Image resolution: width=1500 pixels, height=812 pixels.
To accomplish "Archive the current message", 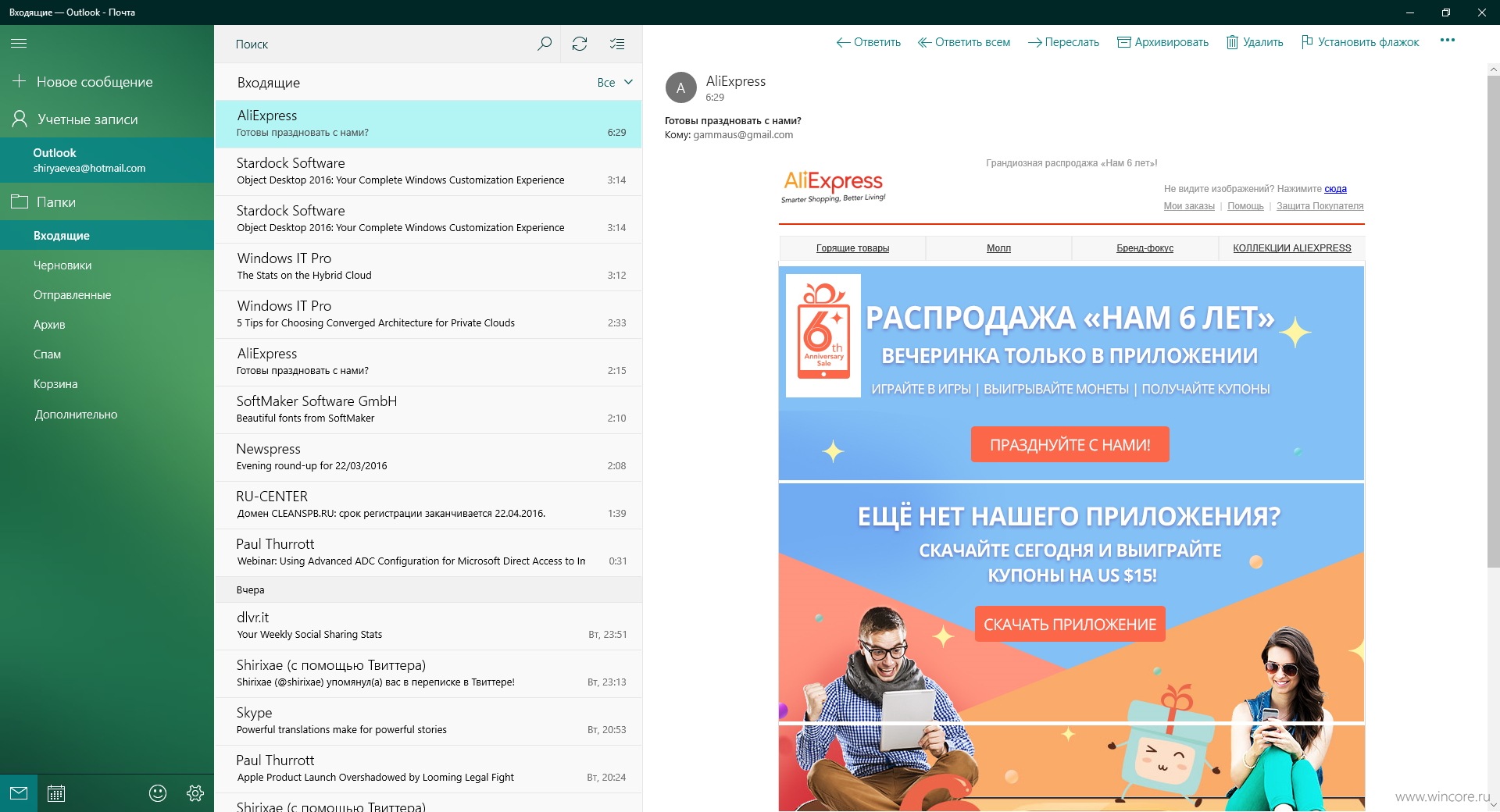I will [x=1162, y=42].
